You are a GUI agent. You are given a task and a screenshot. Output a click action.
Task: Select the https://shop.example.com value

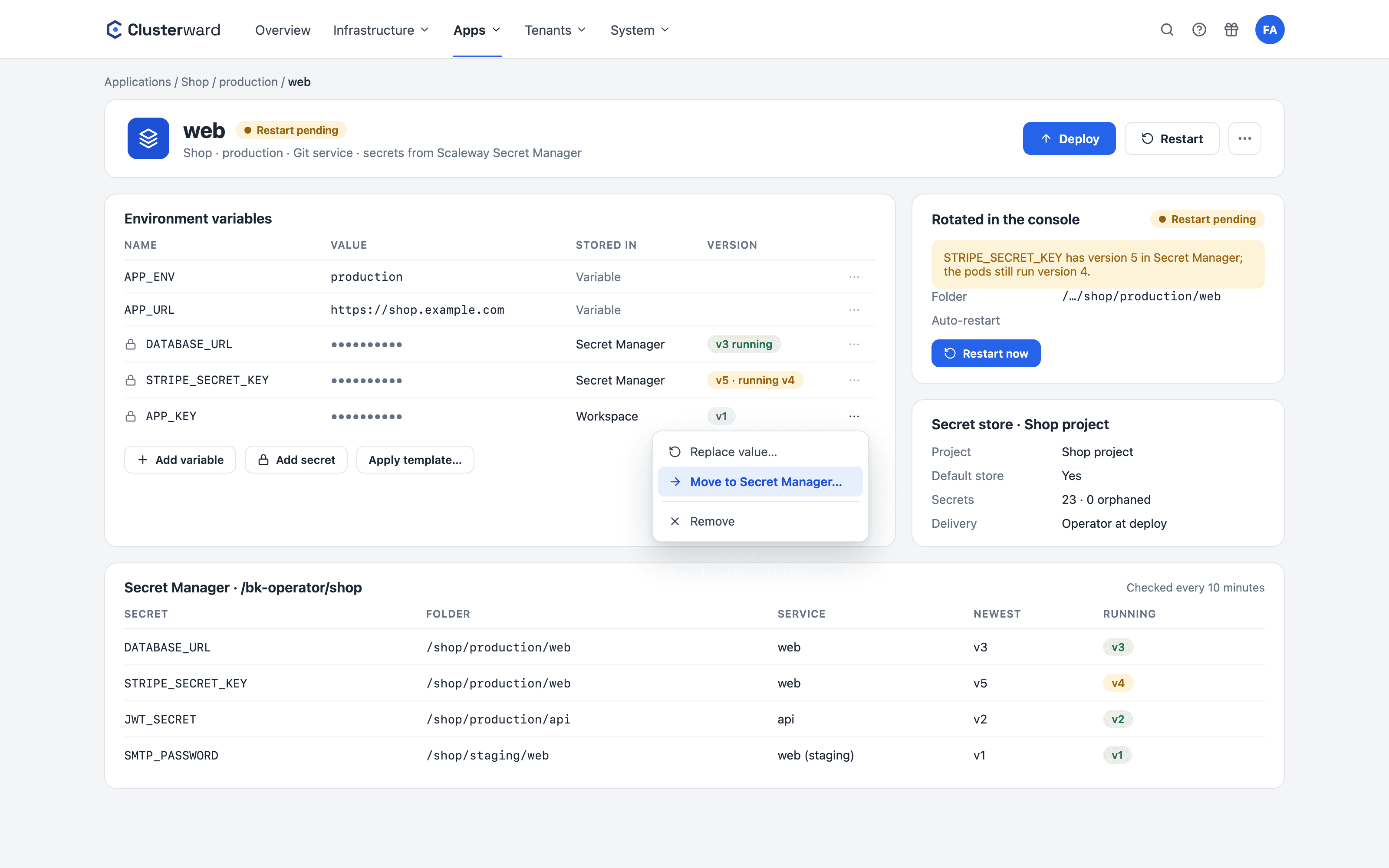pos(417,310)
